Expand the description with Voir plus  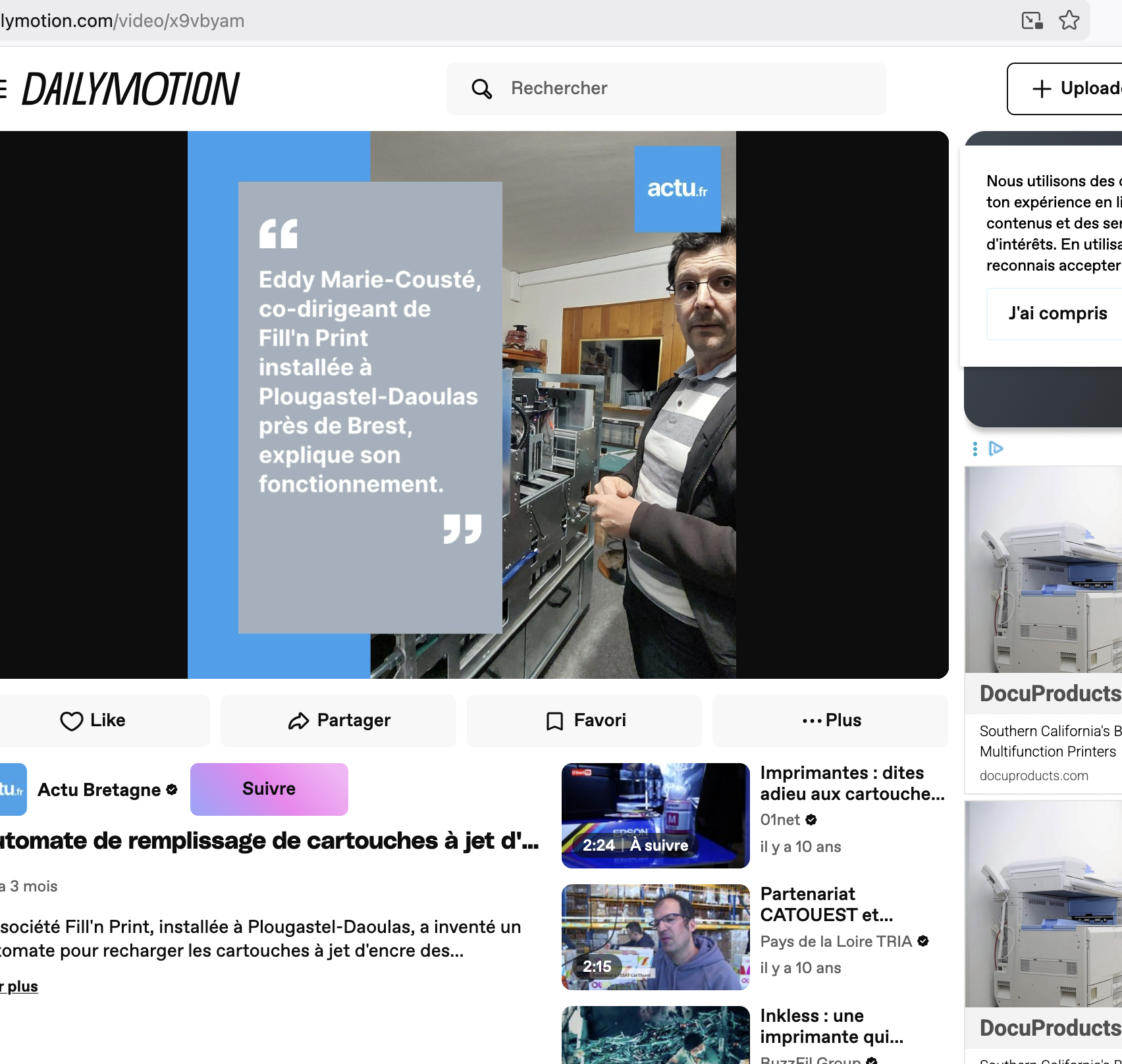coord(20,986)
